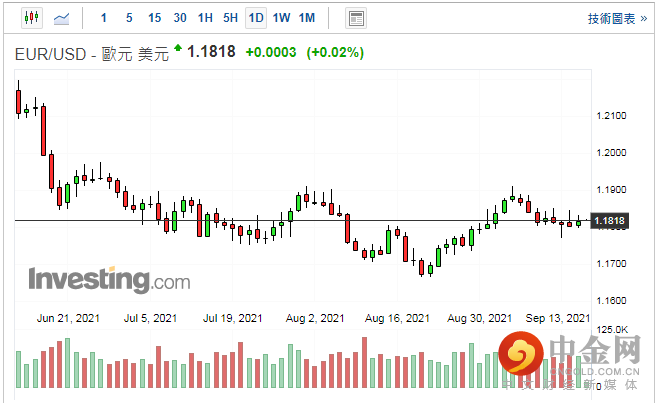
Task: Click the (+0.02%) percent change
Action: point(335,53)
